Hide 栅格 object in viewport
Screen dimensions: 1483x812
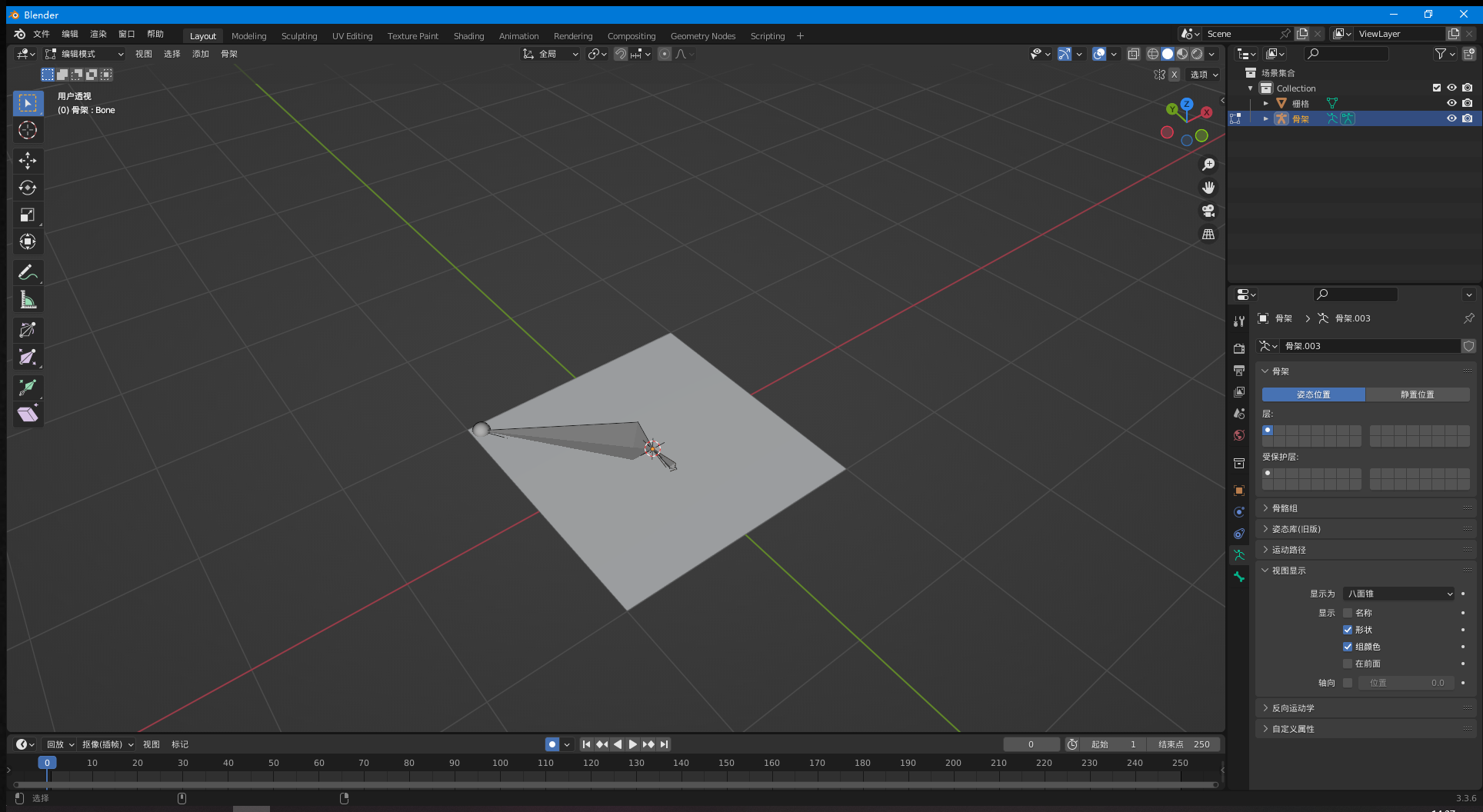(1451, 103)
